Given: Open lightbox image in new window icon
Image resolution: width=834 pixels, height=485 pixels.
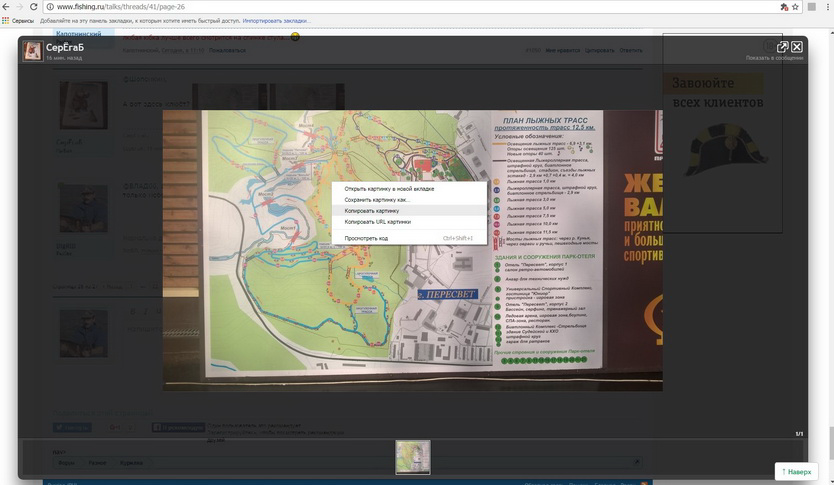Looking at the screenshot, I should tap(782, 46).
